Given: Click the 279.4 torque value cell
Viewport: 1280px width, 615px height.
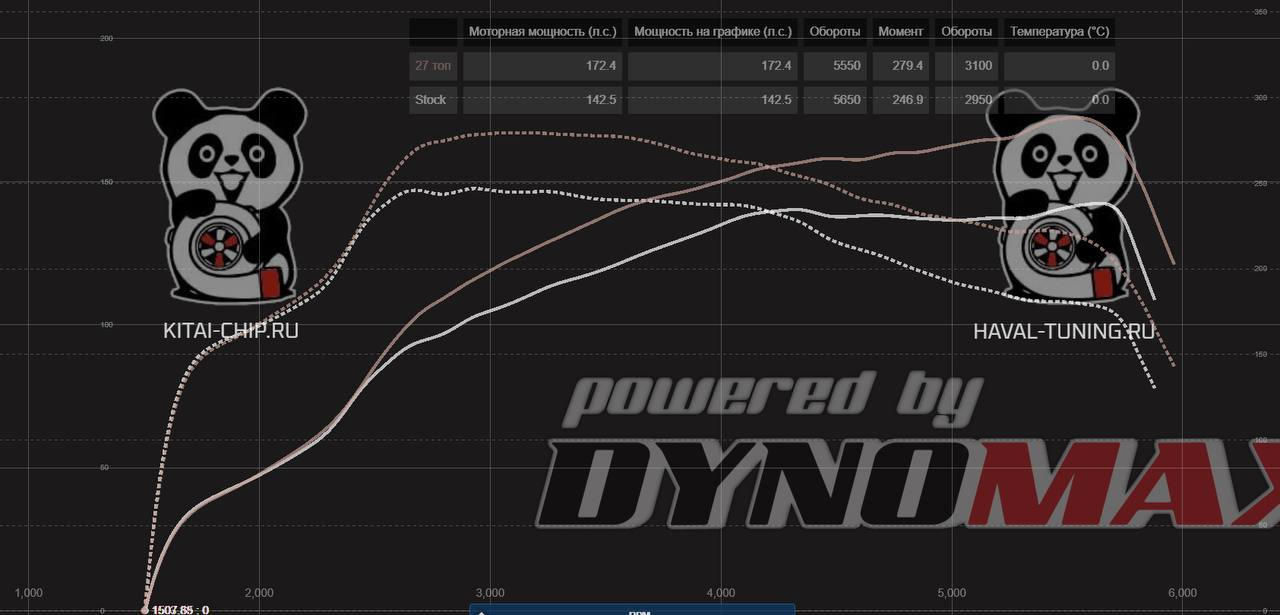Looking at the screenshot, I should point(900,66).
